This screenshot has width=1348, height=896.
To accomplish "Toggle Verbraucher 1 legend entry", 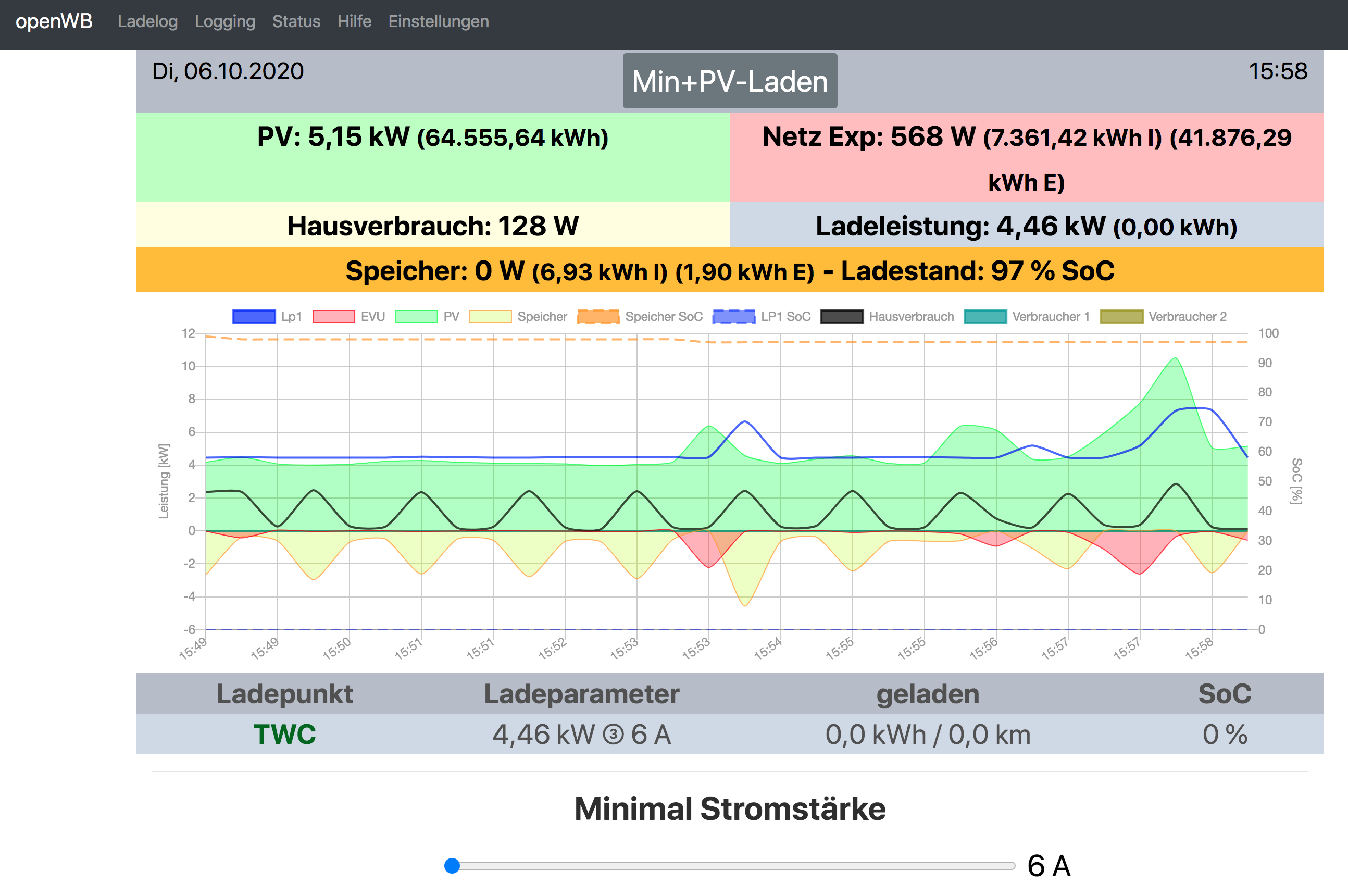I will pyautogui.click(x=985, y=317).
